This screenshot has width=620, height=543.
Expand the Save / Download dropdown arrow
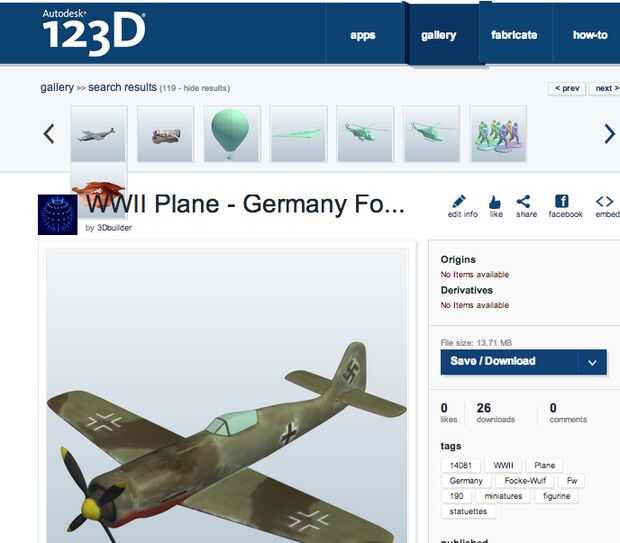click(x=592, y=362)
